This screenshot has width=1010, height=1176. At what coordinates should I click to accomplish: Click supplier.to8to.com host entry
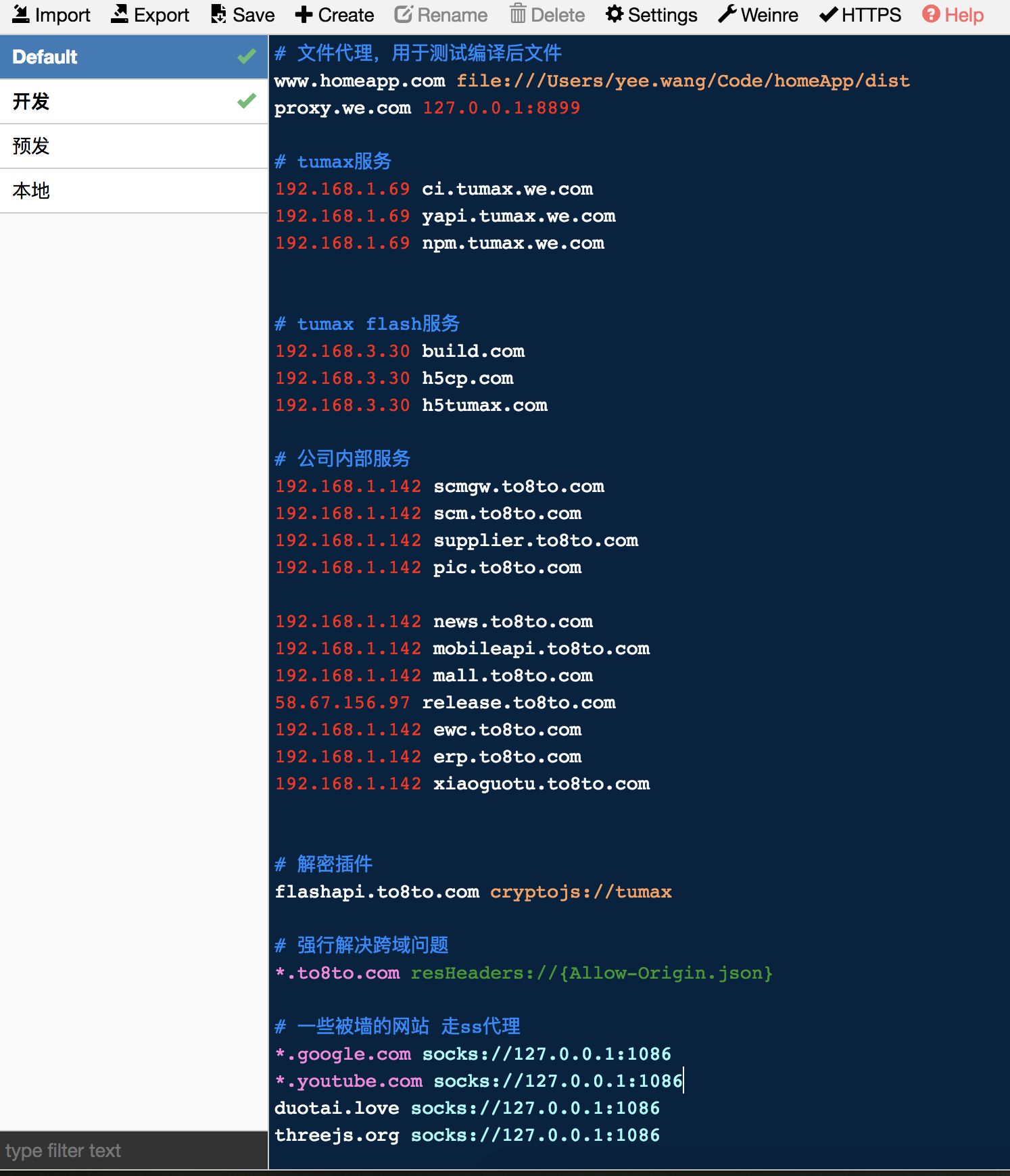535,540
